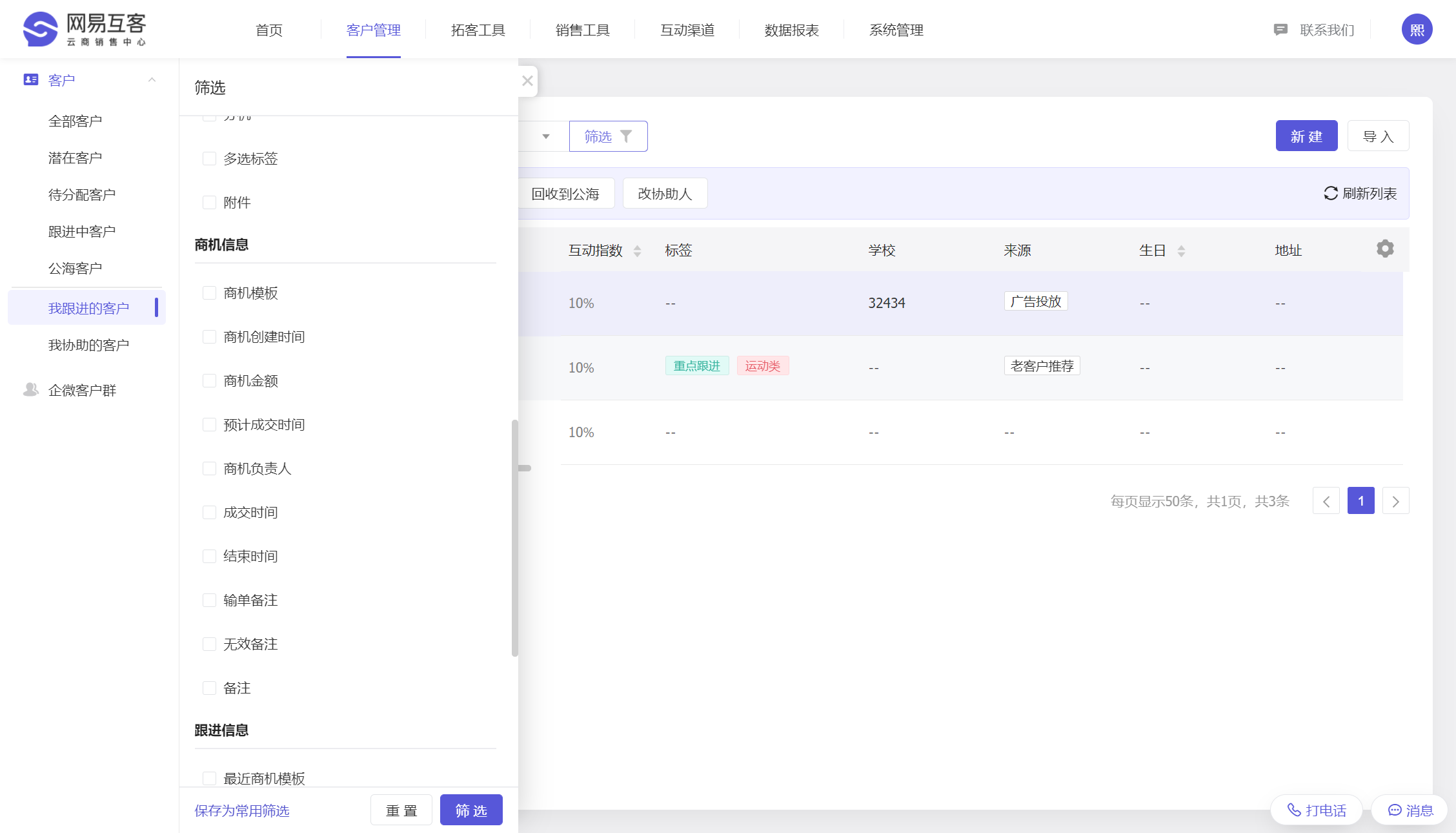
Task: Enable the 商机金额 filter checkbox
Action: tap(209, 380)
